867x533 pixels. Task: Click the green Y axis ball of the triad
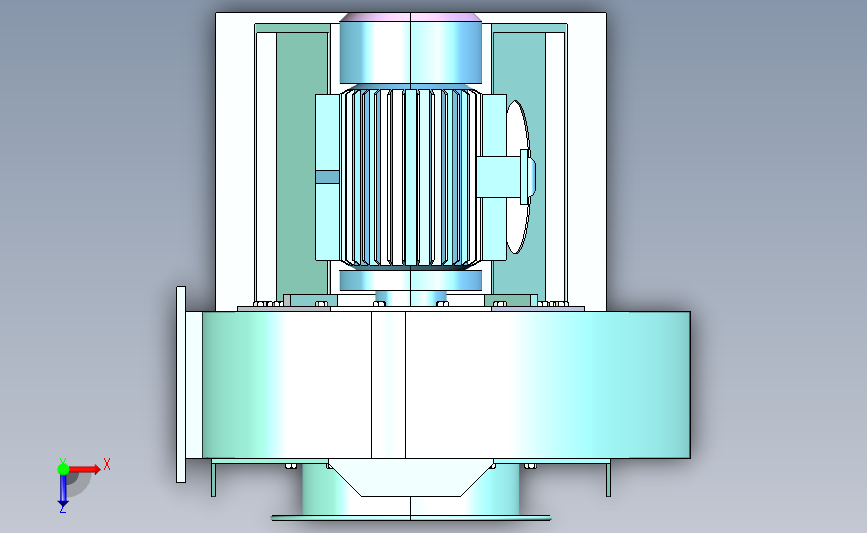tap(63, 469)
